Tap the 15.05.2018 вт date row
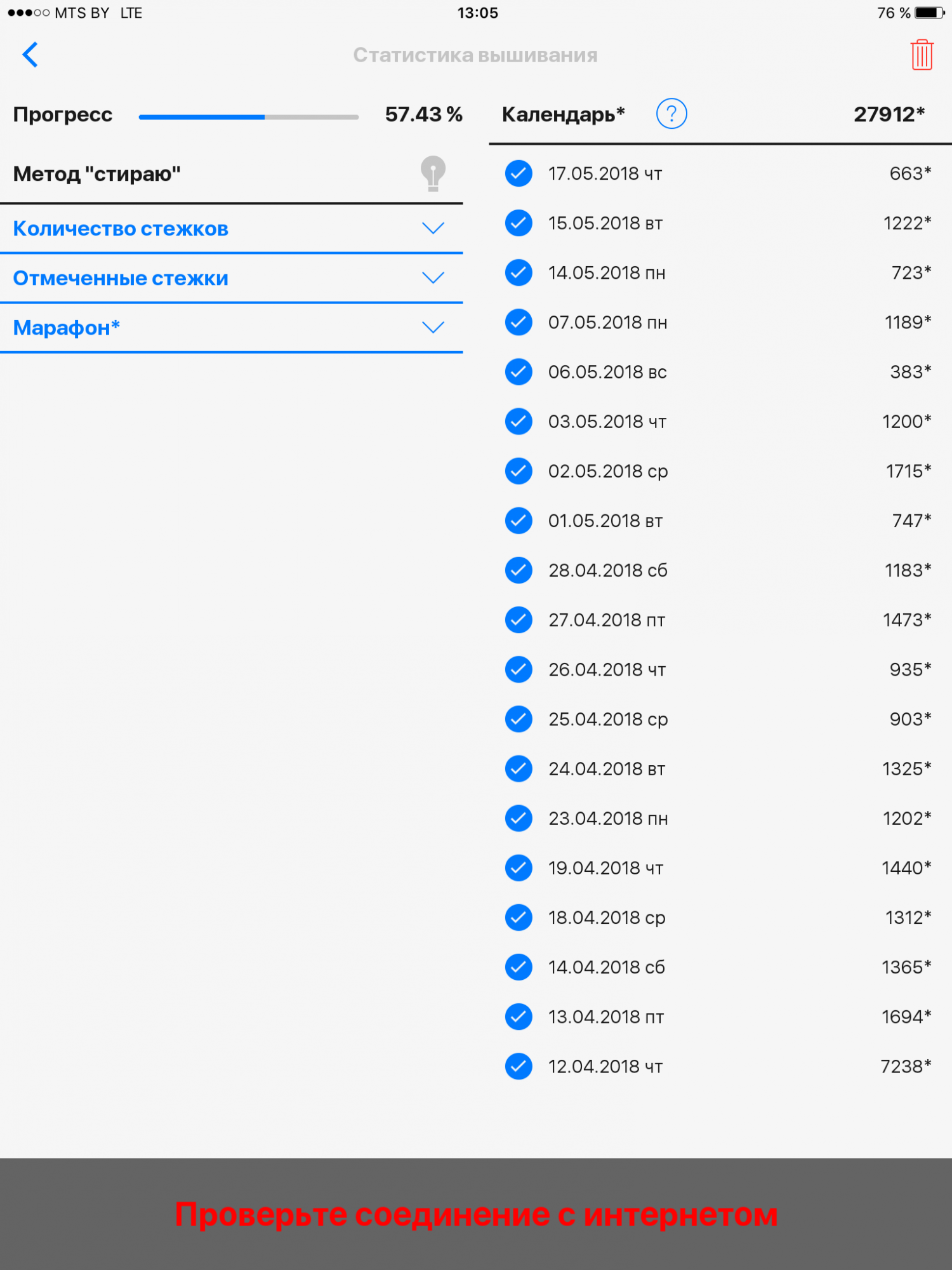952x1270 pixels. coord(605,223)
